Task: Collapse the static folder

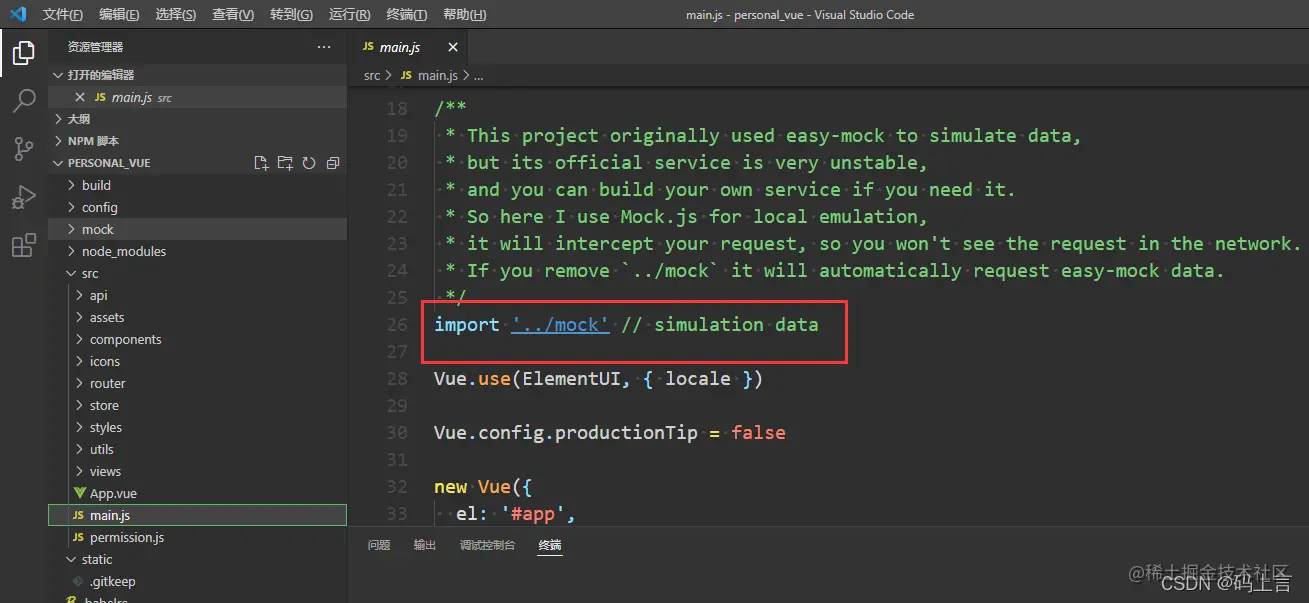Action: coord(197,559)
